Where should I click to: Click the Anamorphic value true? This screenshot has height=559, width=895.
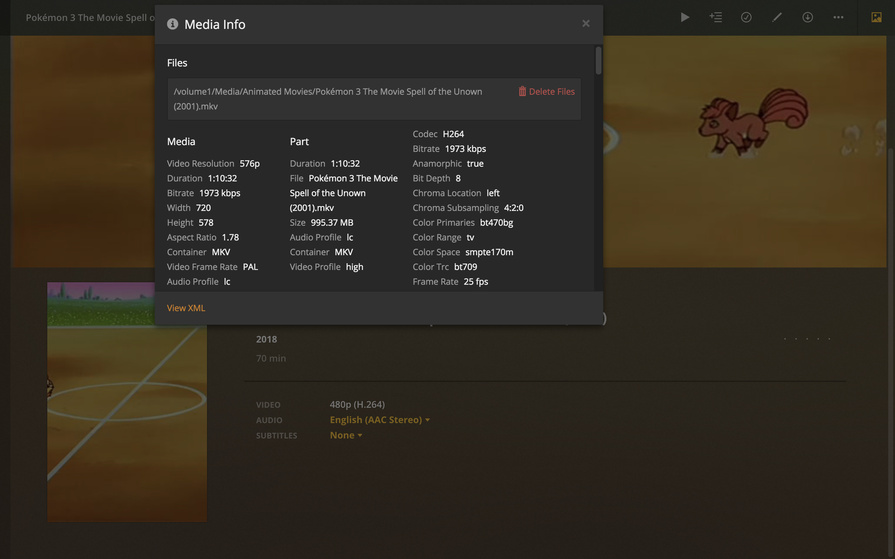click(x=475, y=163)
